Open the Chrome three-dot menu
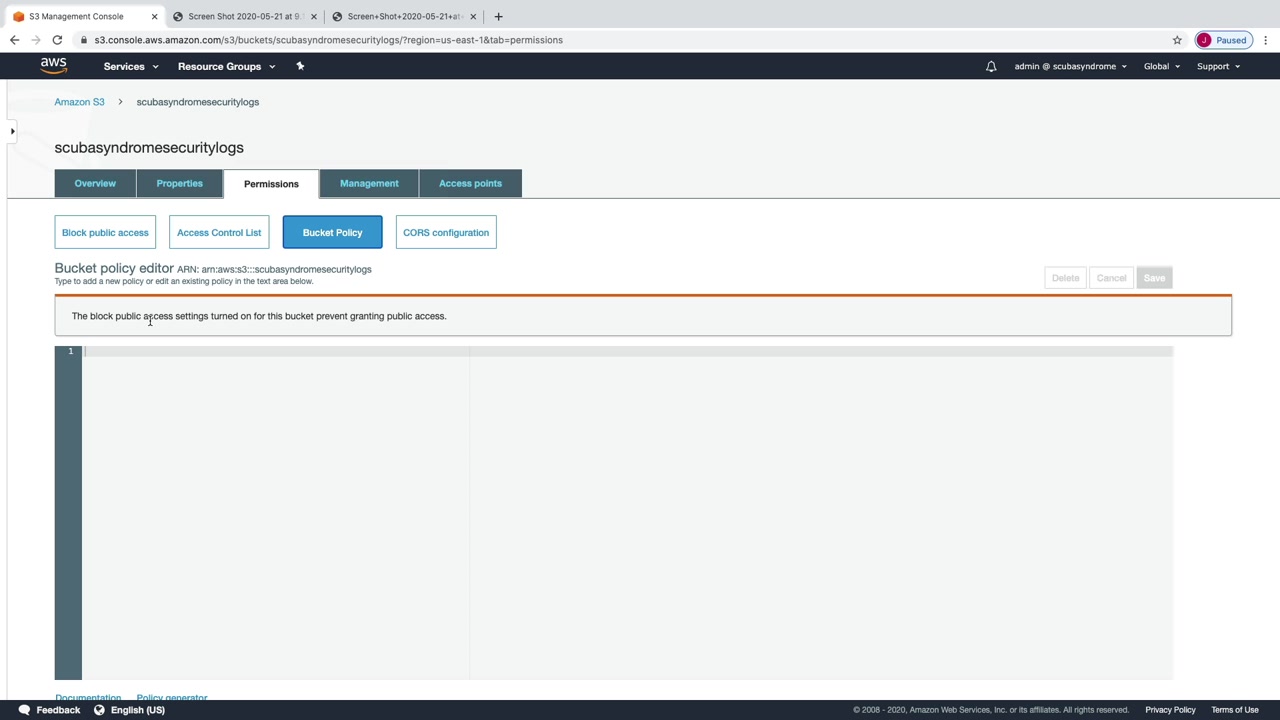The height and width of the screenshot is (720, 1280). point(1266,40)
